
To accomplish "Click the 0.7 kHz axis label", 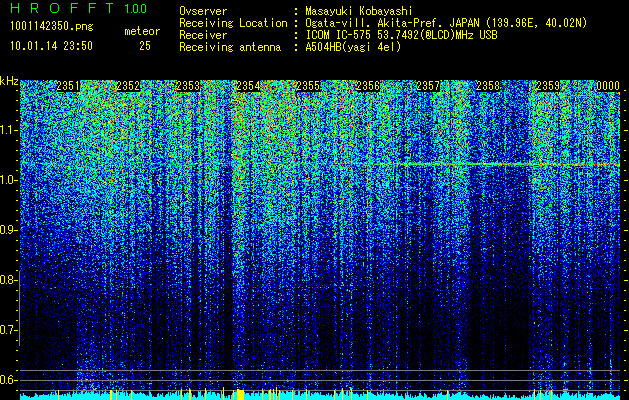I will click(x=9, y=330).
